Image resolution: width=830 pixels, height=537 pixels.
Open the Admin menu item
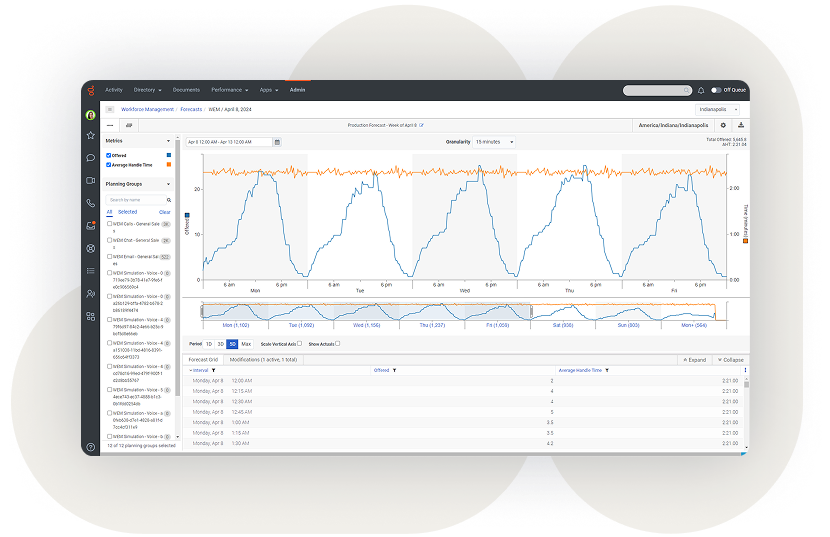tap(297, 90)
